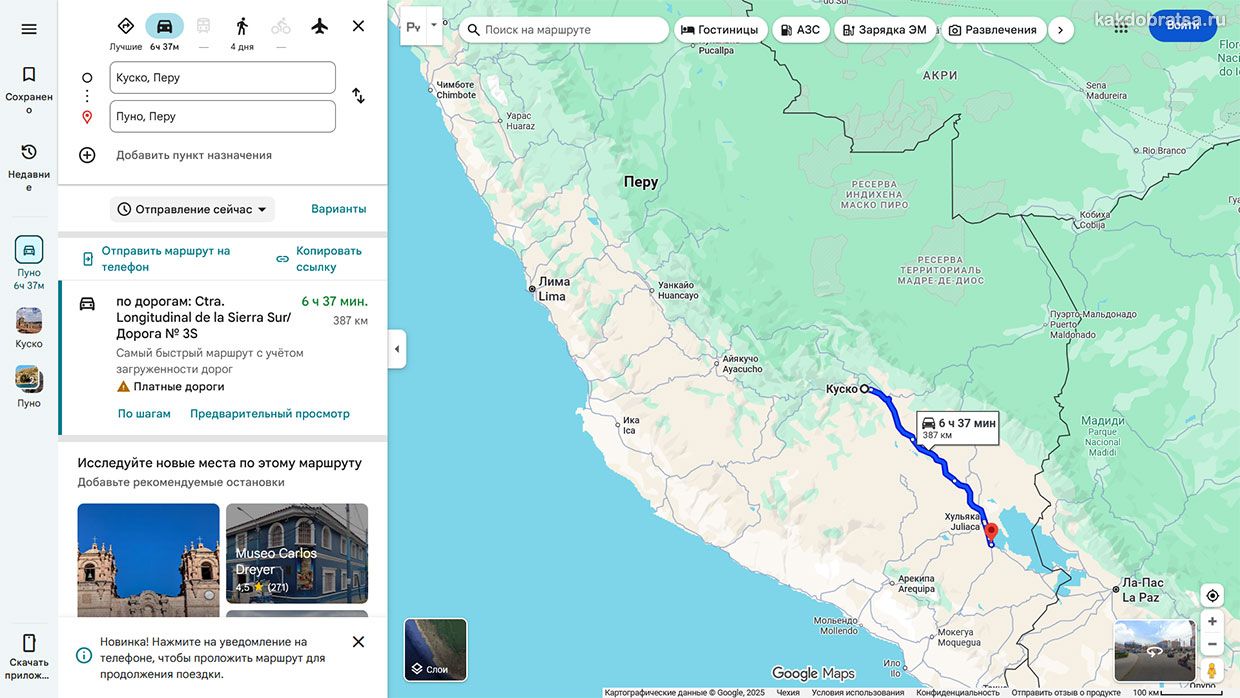
Task: Select the 'АЗС' filter chip
Action: [800, 30]
